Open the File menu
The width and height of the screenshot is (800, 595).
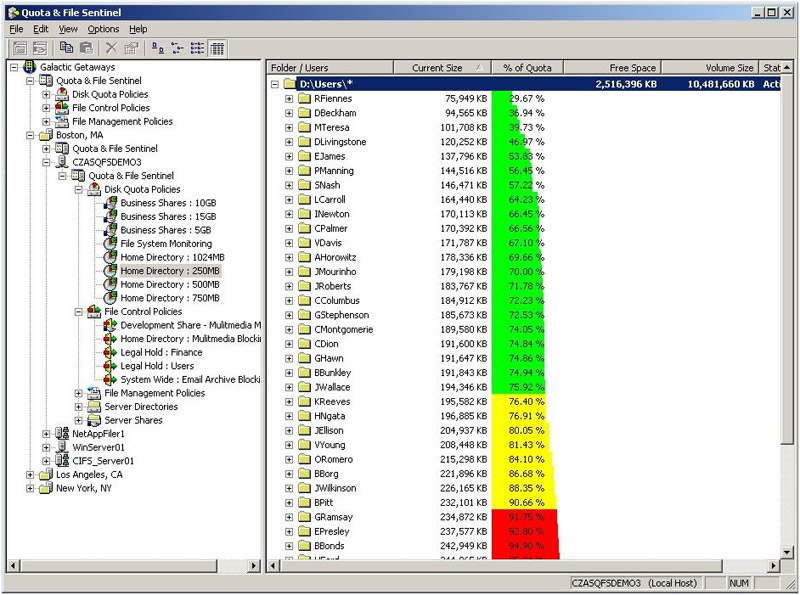[x=16, y=29]
